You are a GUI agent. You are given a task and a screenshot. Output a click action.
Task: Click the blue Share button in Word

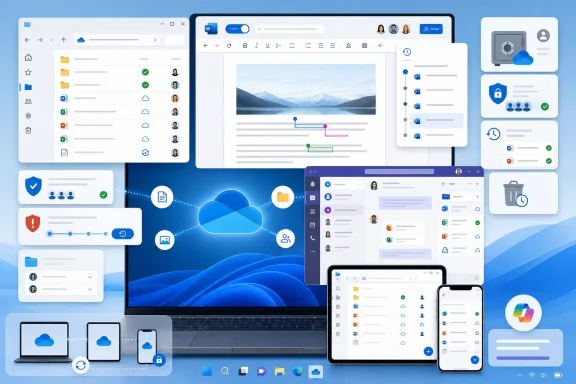pyautogui.click(x=431, y=29)
